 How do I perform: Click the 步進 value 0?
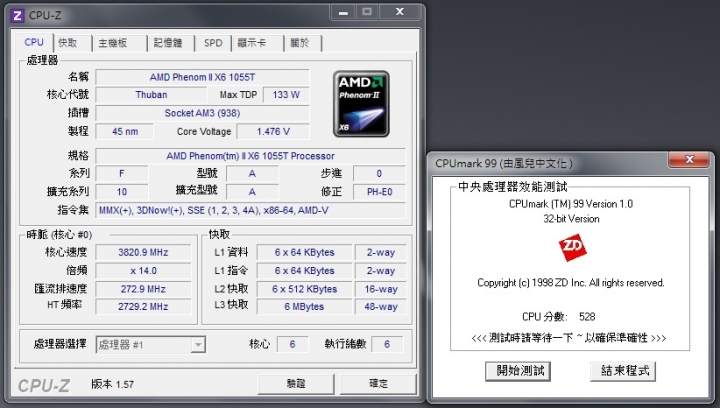(379, 174)
